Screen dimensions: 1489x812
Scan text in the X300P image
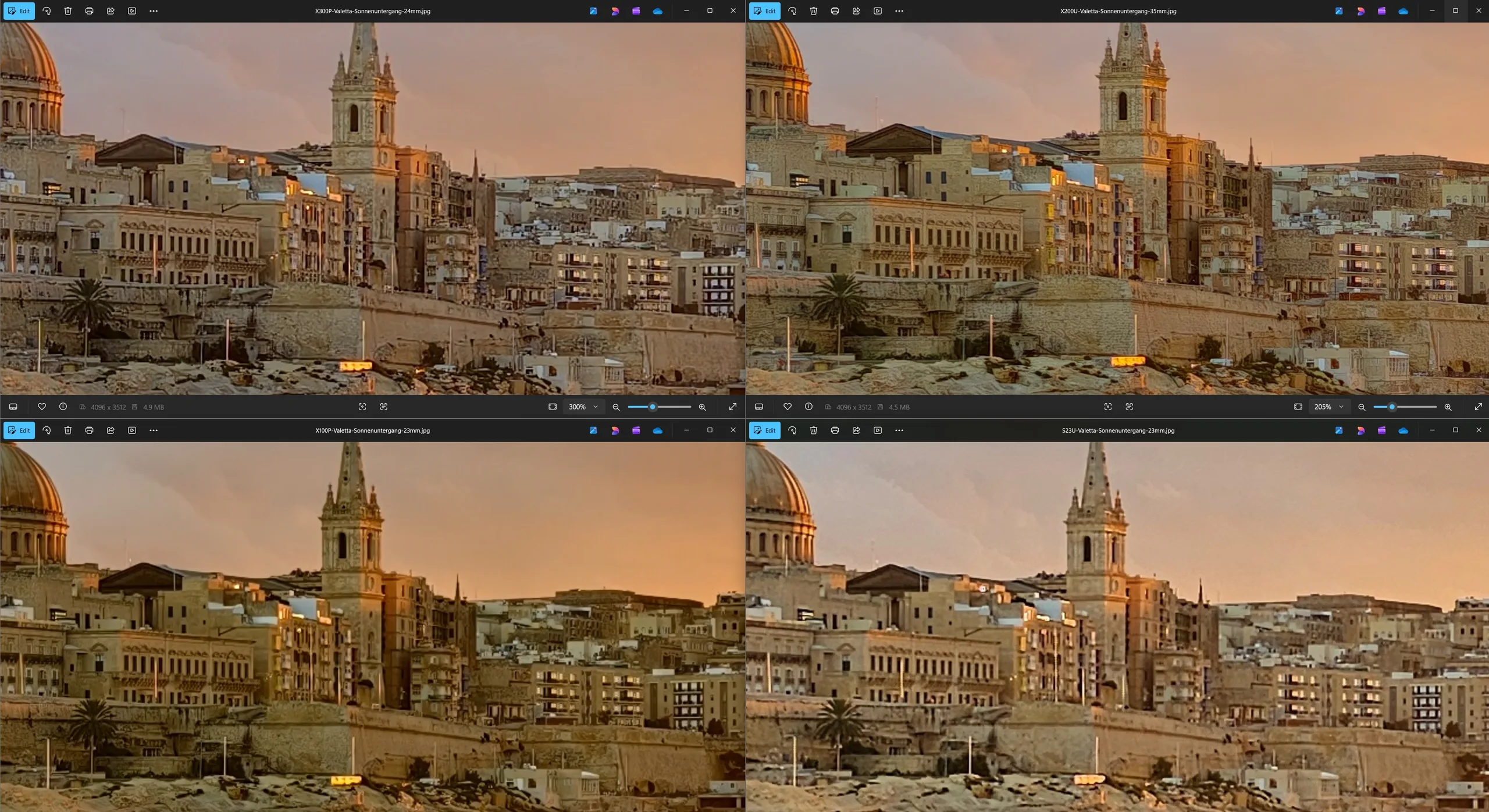point(383,407)
